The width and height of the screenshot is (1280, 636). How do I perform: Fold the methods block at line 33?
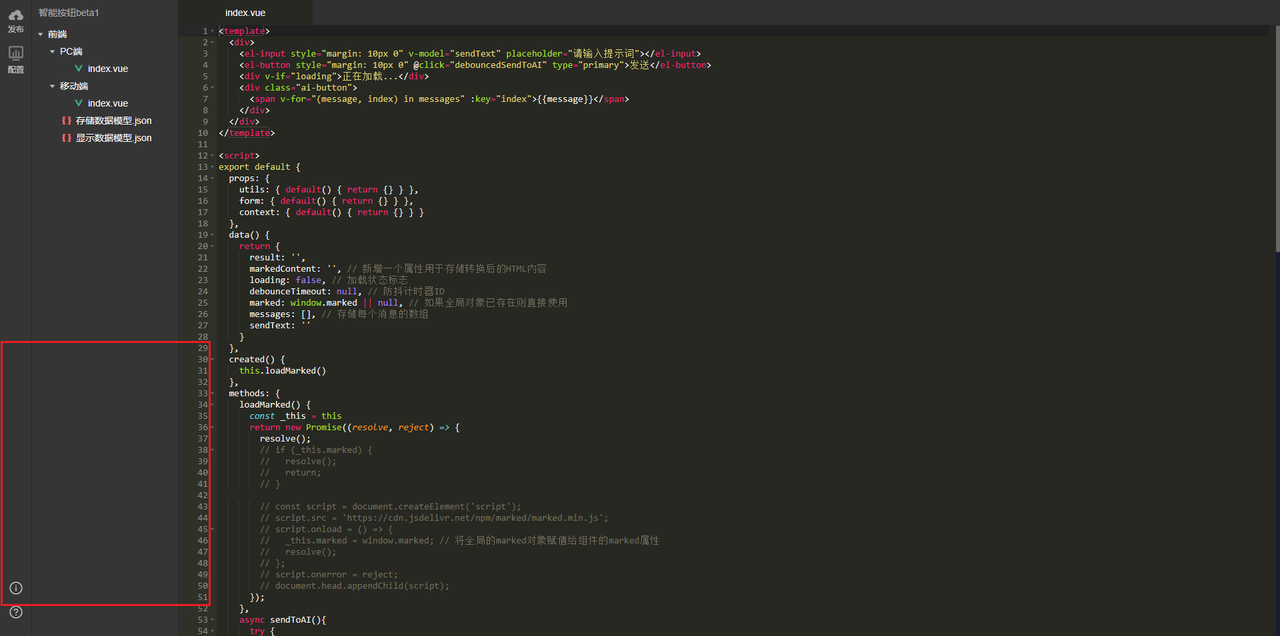(214, 394)
